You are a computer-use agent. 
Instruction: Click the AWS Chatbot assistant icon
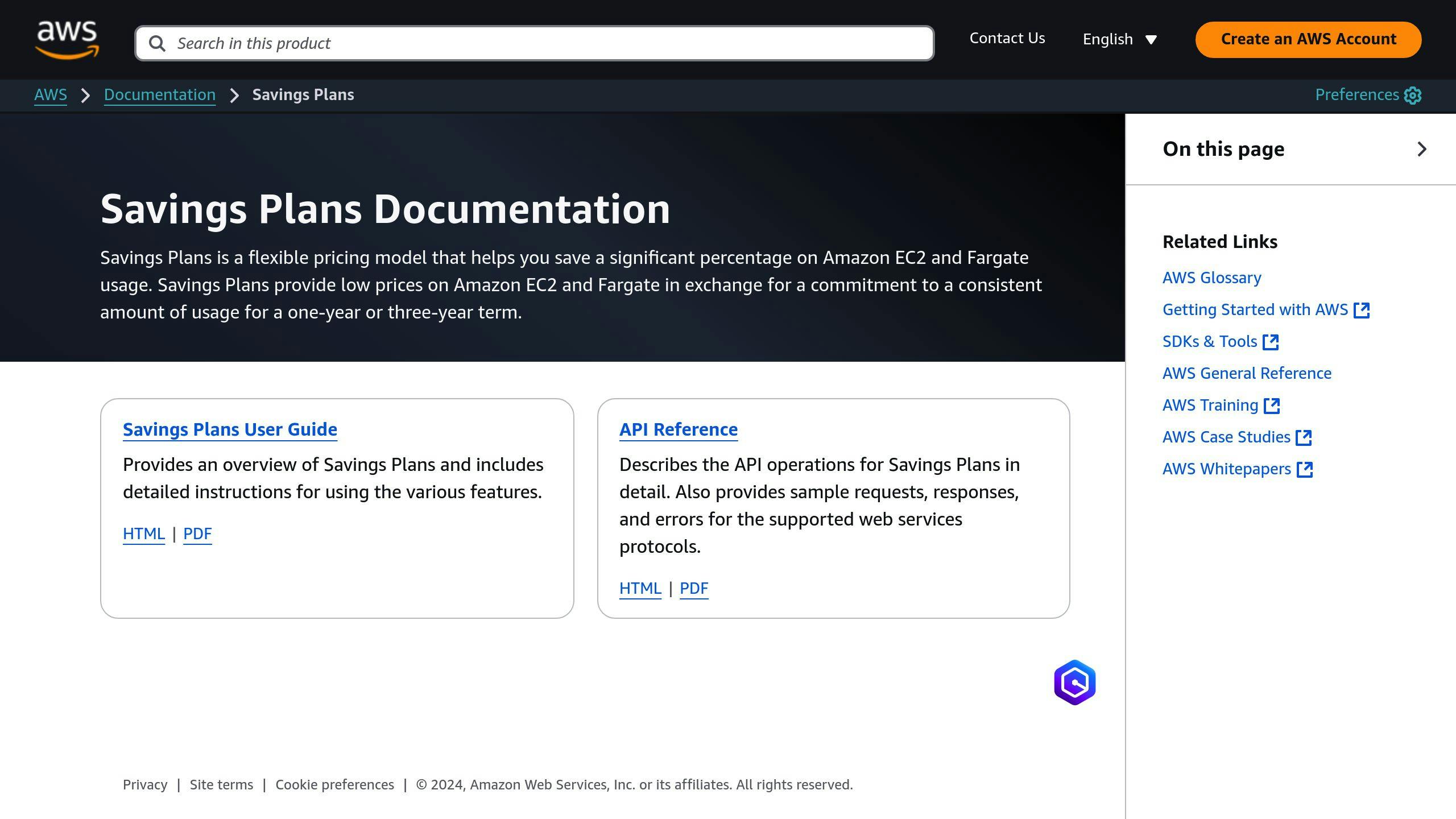1074,682
